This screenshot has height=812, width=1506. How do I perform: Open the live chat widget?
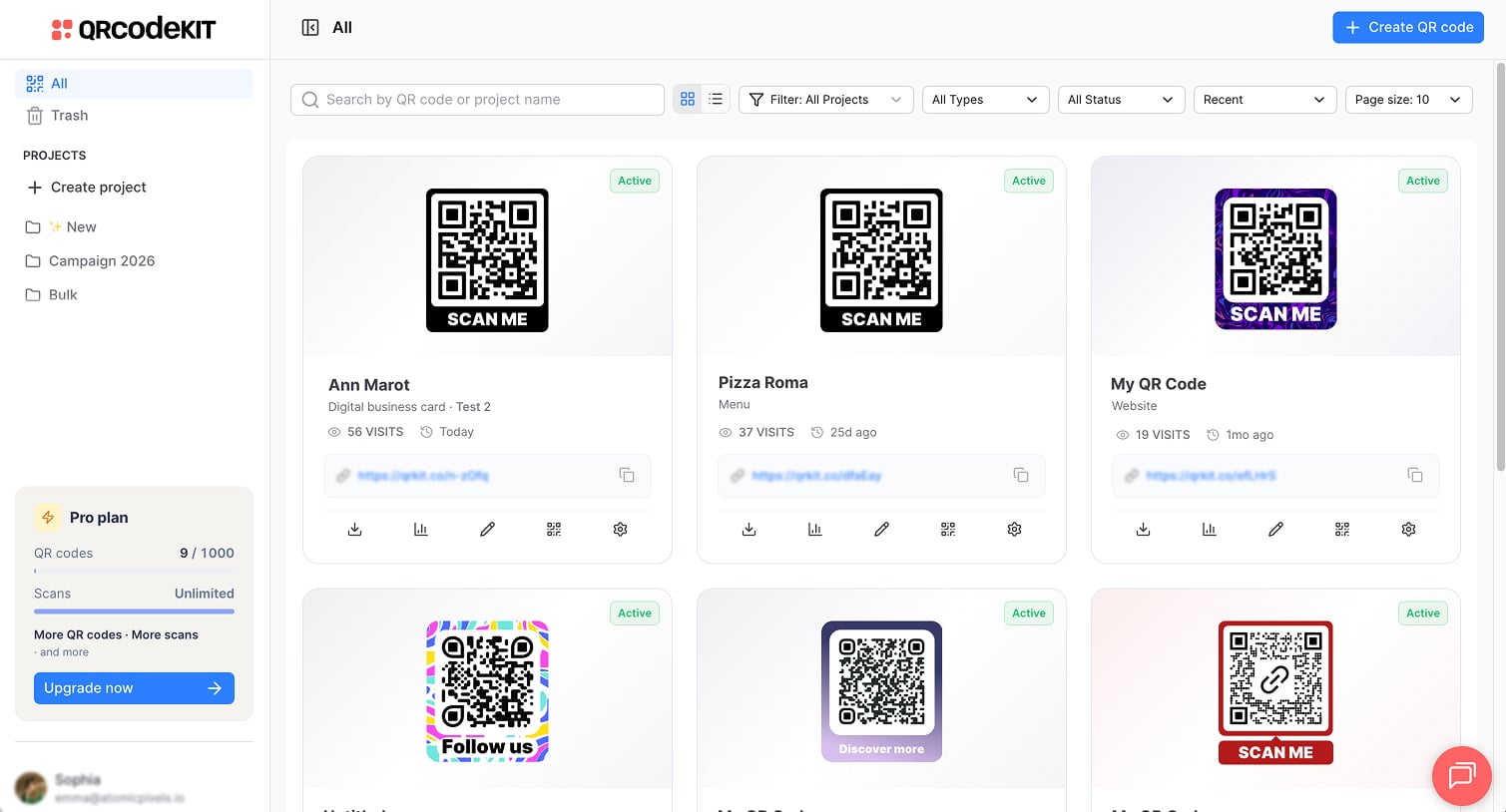pyautogui.click(x=1462, y=775)
